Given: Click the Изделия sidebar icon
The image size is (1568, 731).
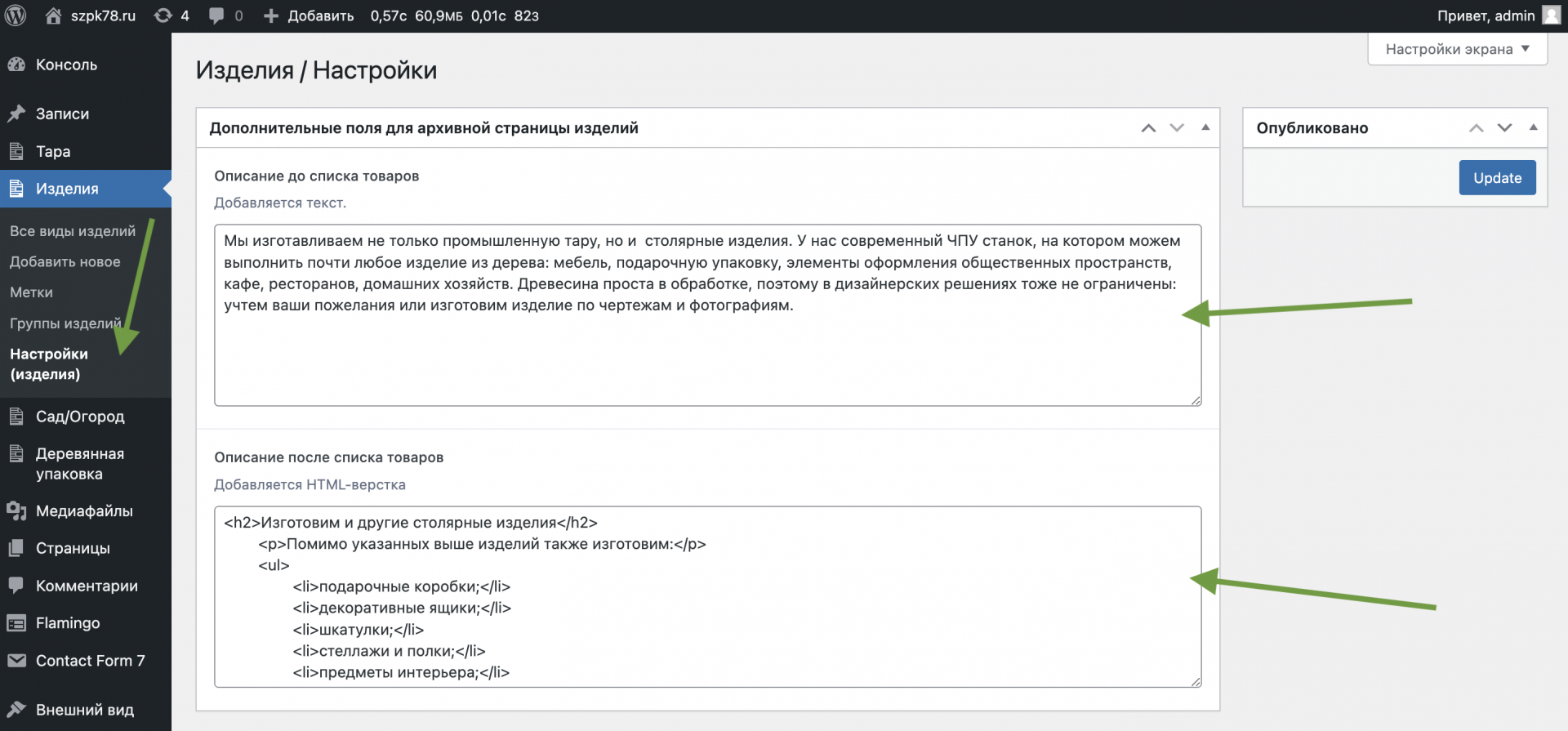Looking at the screenshot, I should pos(16,189).
